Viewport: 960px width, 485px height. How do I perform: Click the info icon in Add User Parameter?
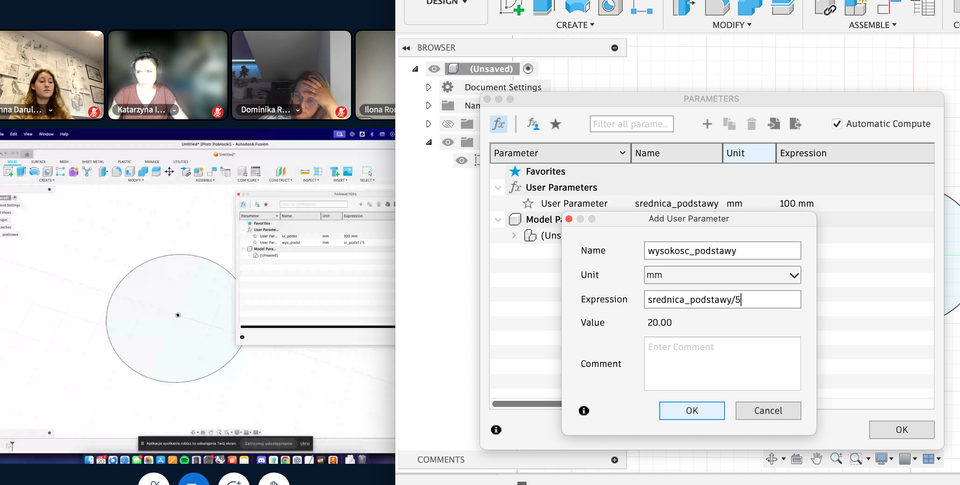click(x=584, y=410)
